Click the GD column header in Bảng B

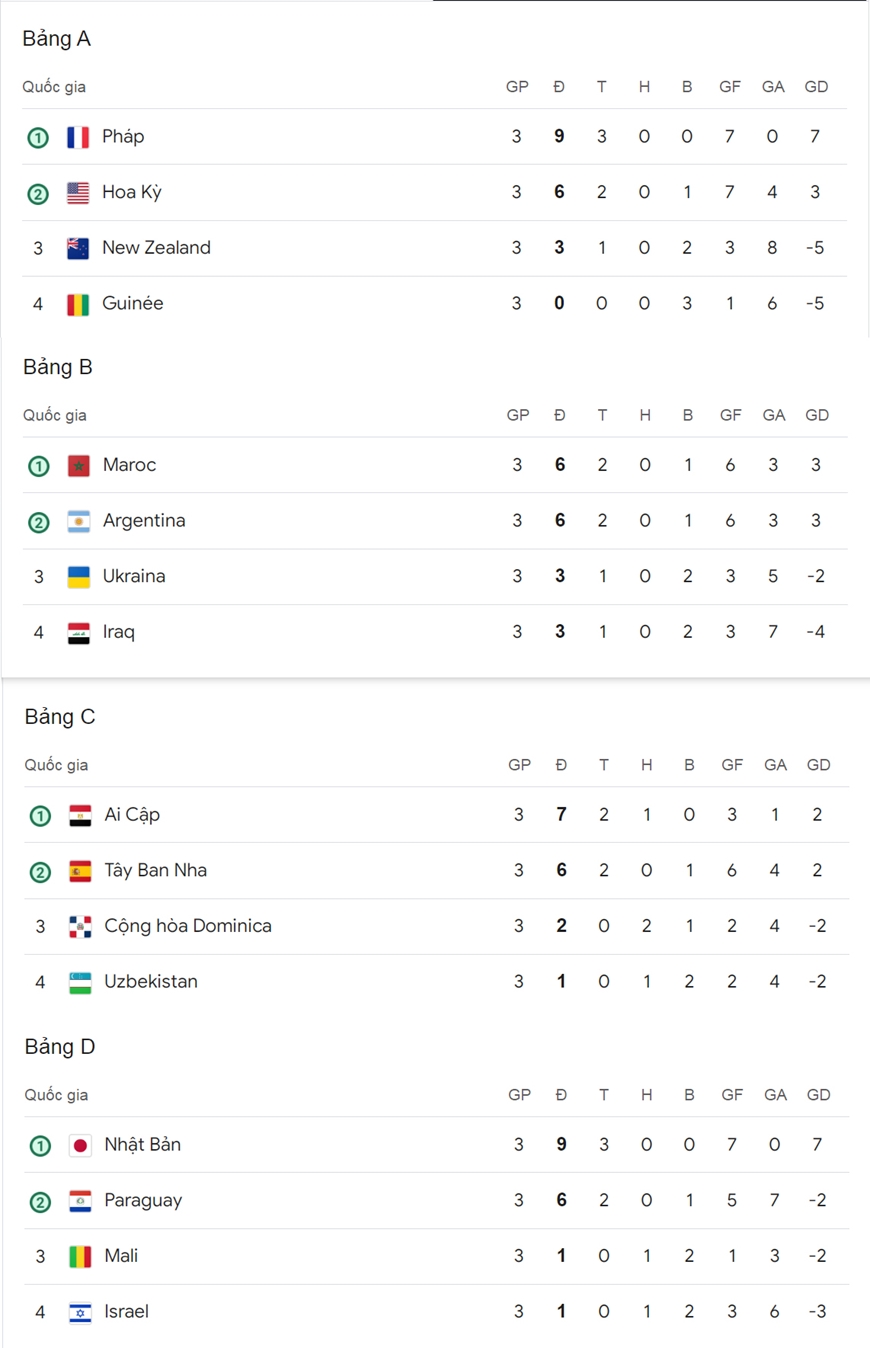coord(817,415)
